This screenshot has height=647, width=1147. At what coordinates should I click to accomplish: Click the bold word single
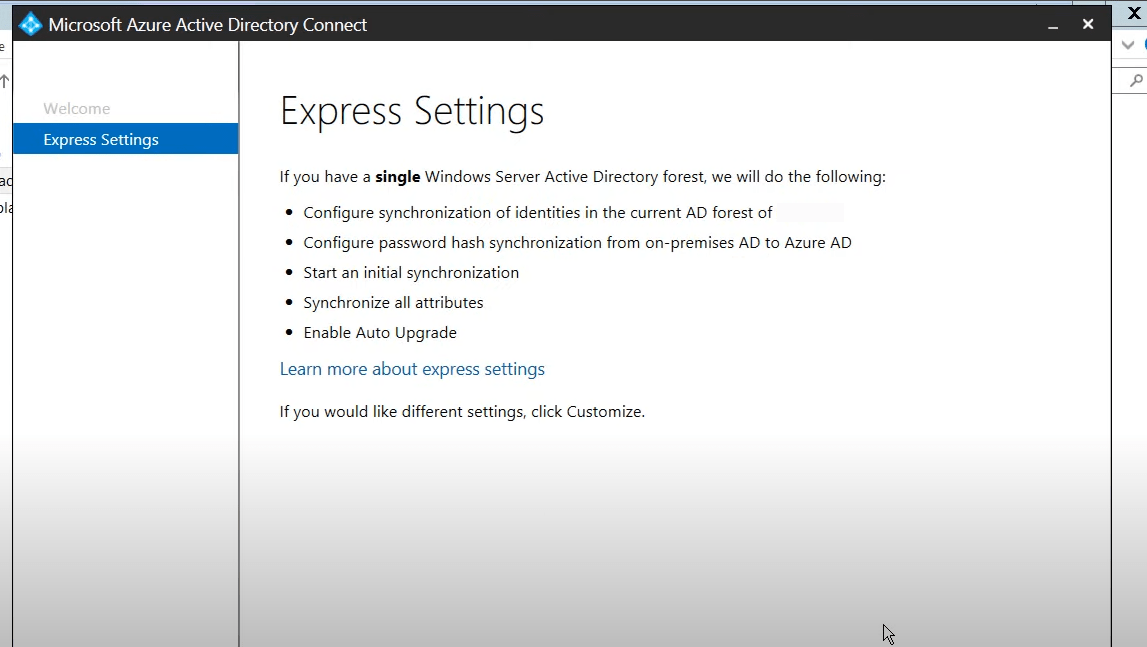(x=397, y=176)
